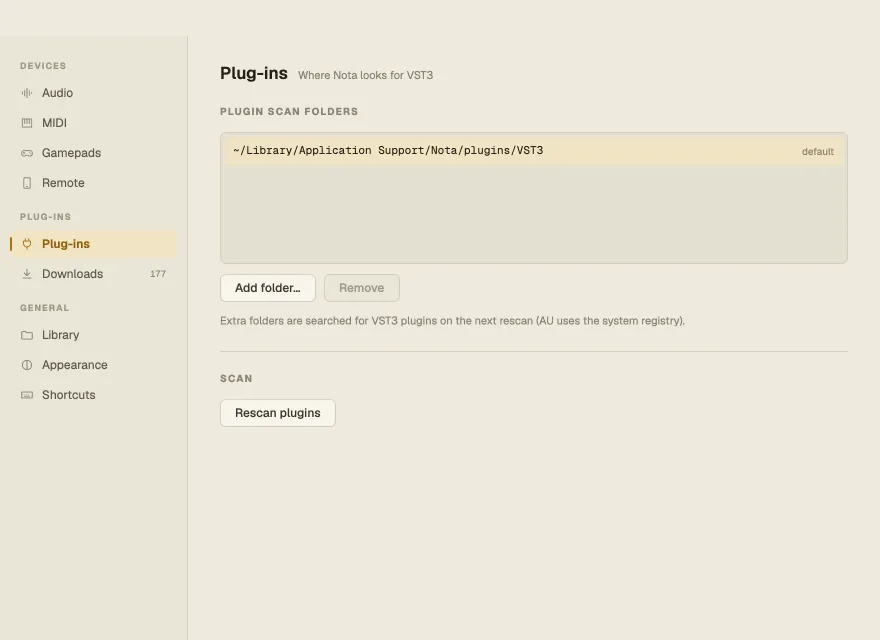This screenshot has height=640, width=880.
Task: Click the Gamepads controller icon
Action: 26,153
